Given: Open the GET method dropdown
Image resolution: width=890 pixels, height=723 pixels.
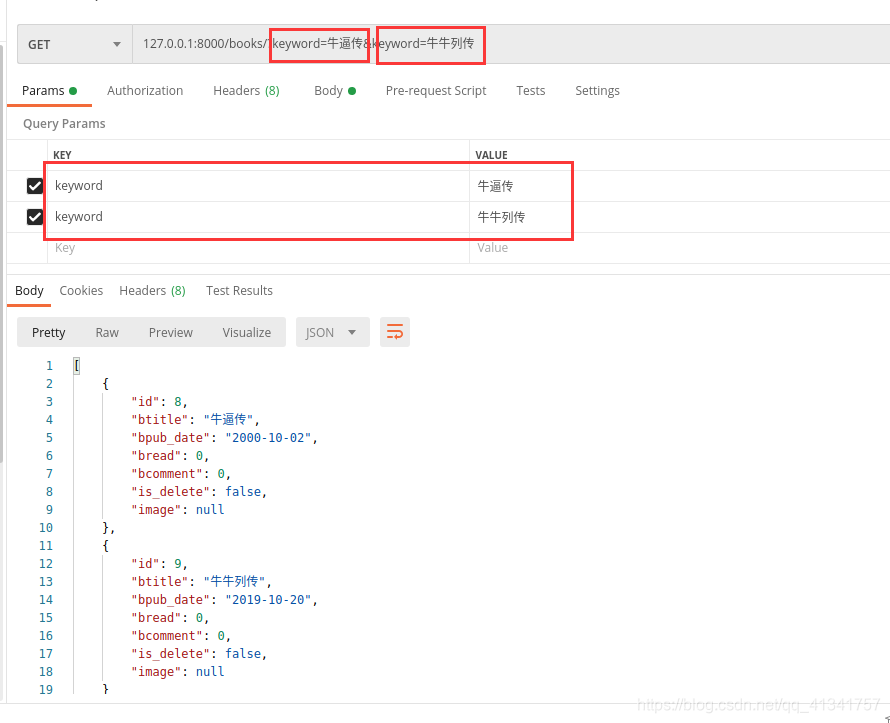Looking at the screenshot, I should 75,44.
